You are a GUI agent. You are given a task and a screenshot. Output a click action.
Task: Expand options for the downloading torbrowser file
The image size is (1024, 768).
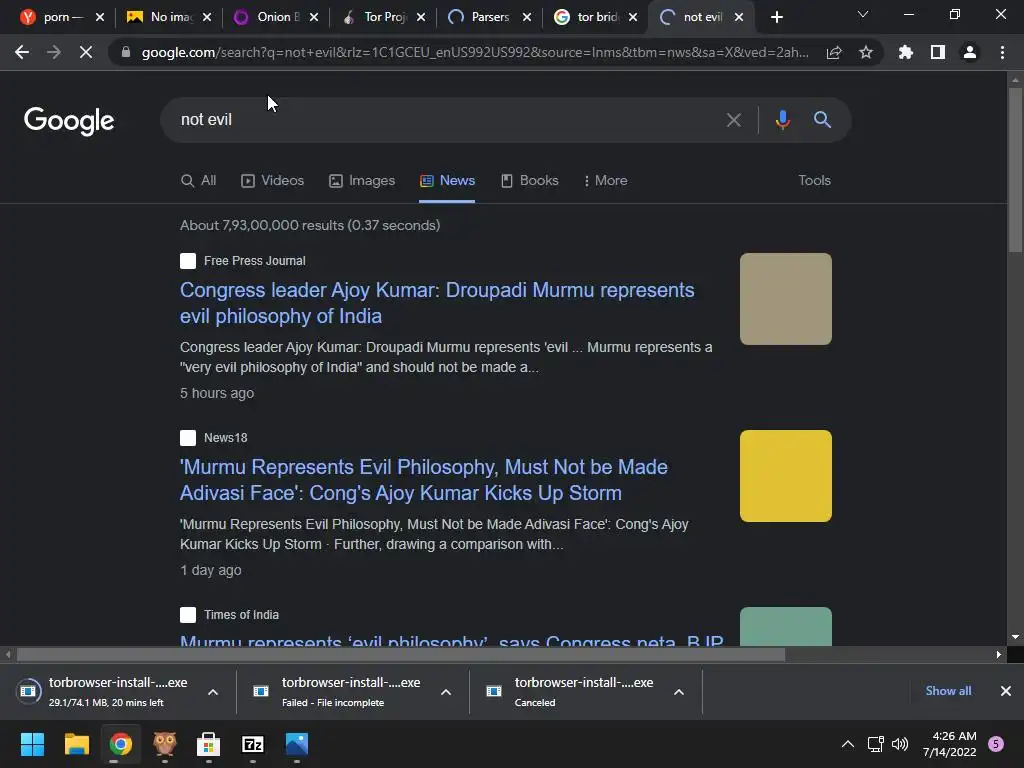(x=213, y=692)
